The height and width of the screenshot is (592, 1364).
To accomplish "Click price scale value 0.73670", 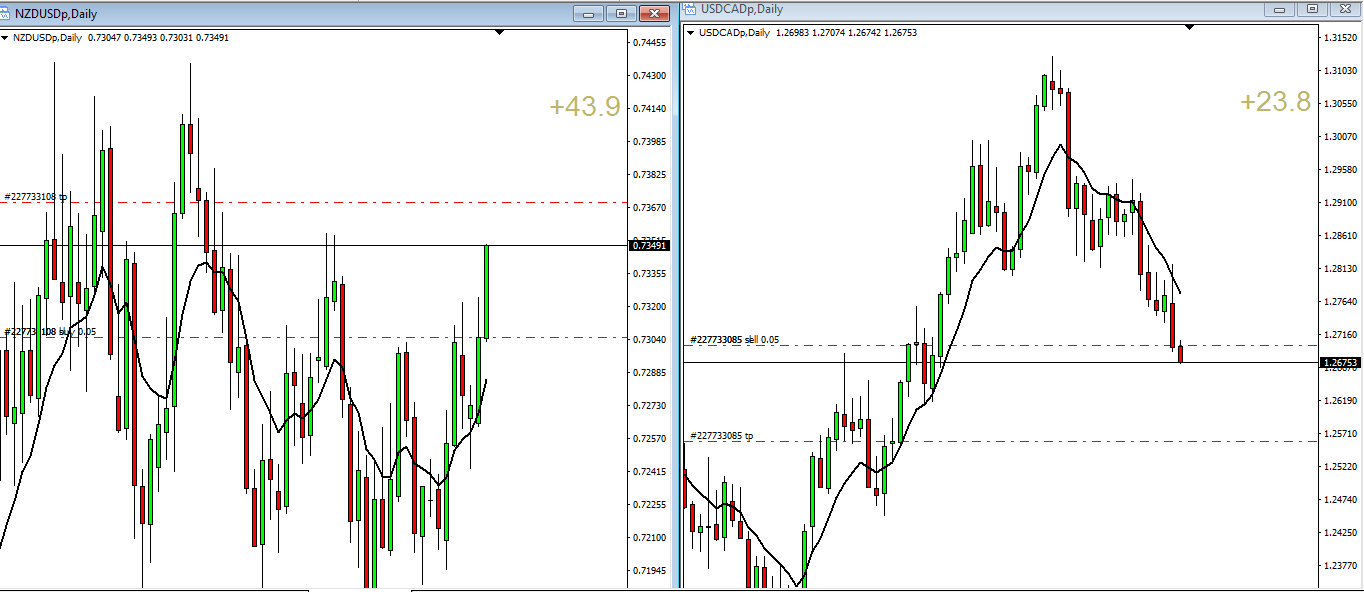I will coord(651,208).
